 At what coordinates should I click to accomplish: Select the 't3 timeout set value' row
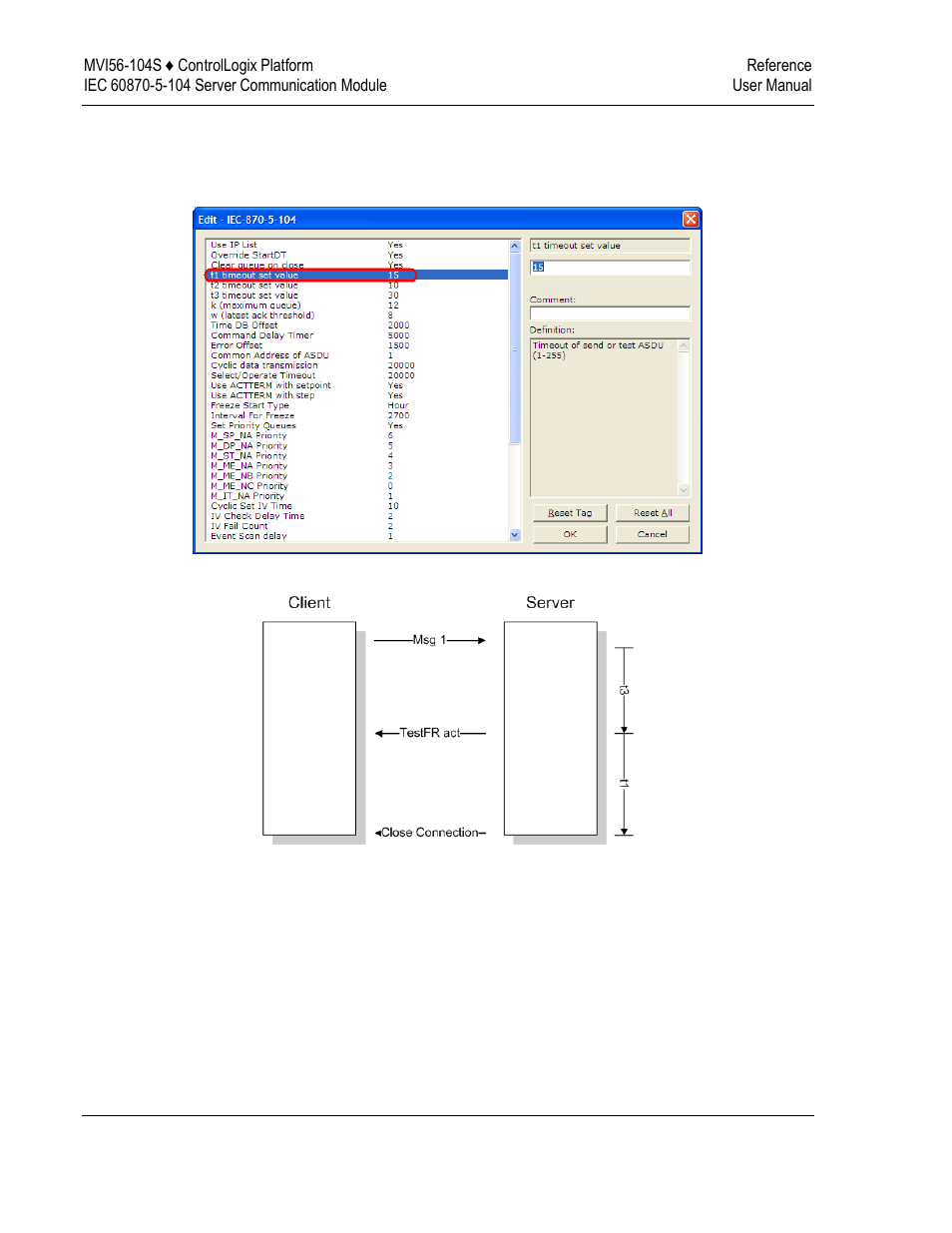point(357,296)
